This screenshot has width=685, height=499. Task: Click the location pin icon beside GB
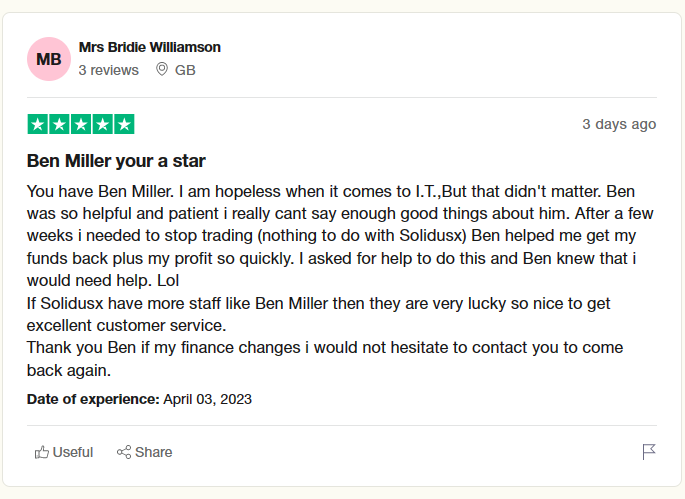(162, 69)
